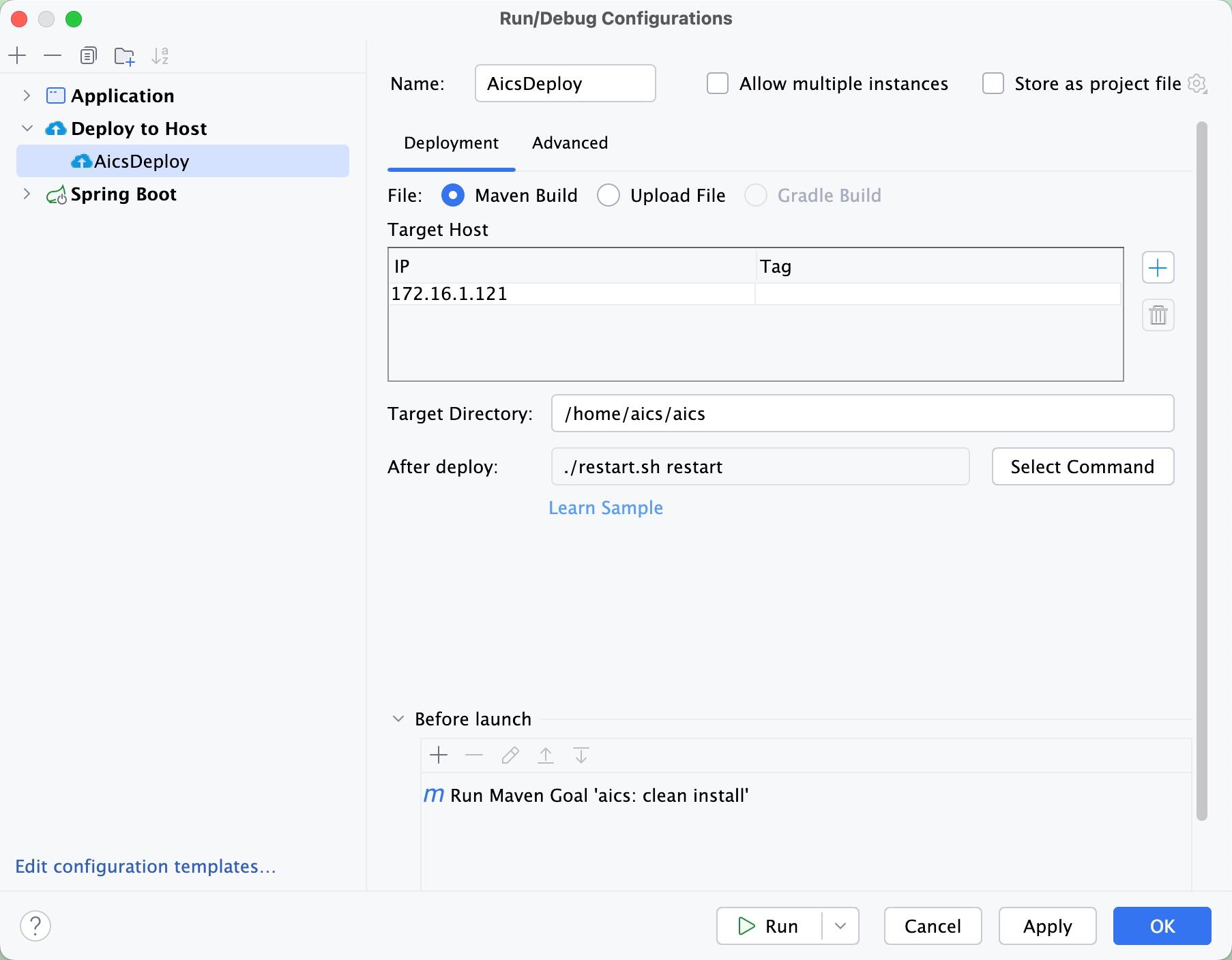
Task: Open Store as project file settings gear
Action: click(1197, 84)
